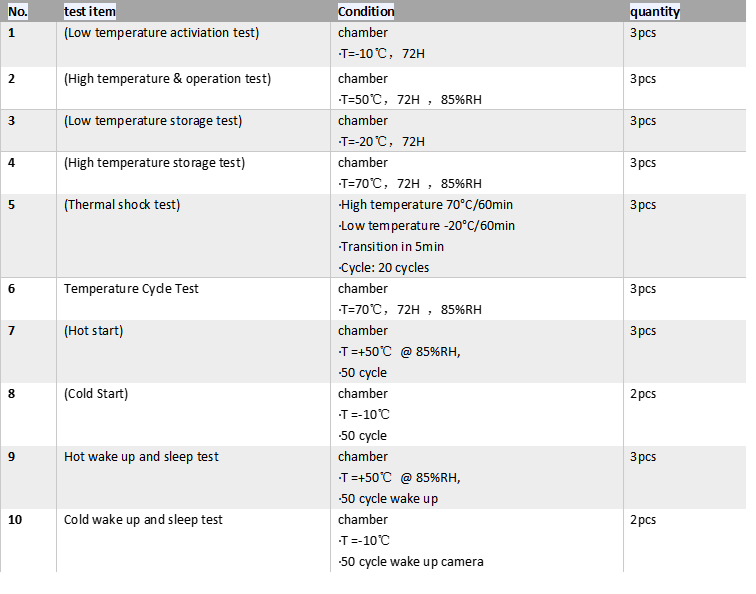Click Cold wake up and sleep test cell

143,520
